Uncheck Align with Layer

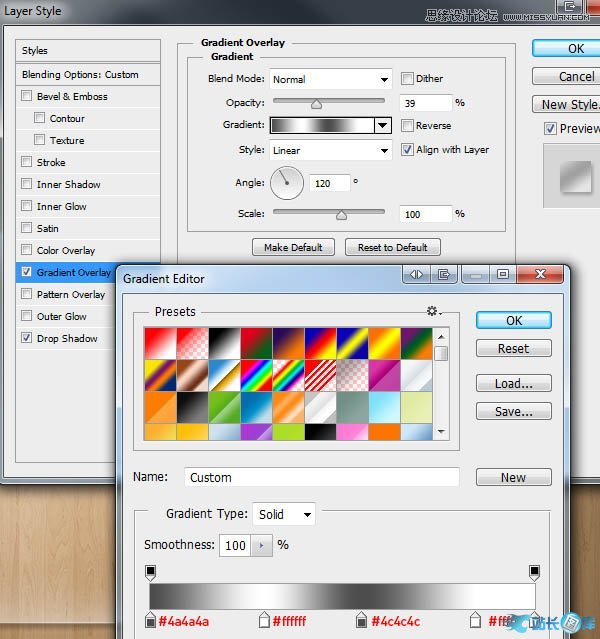click(x=408, y=150)
